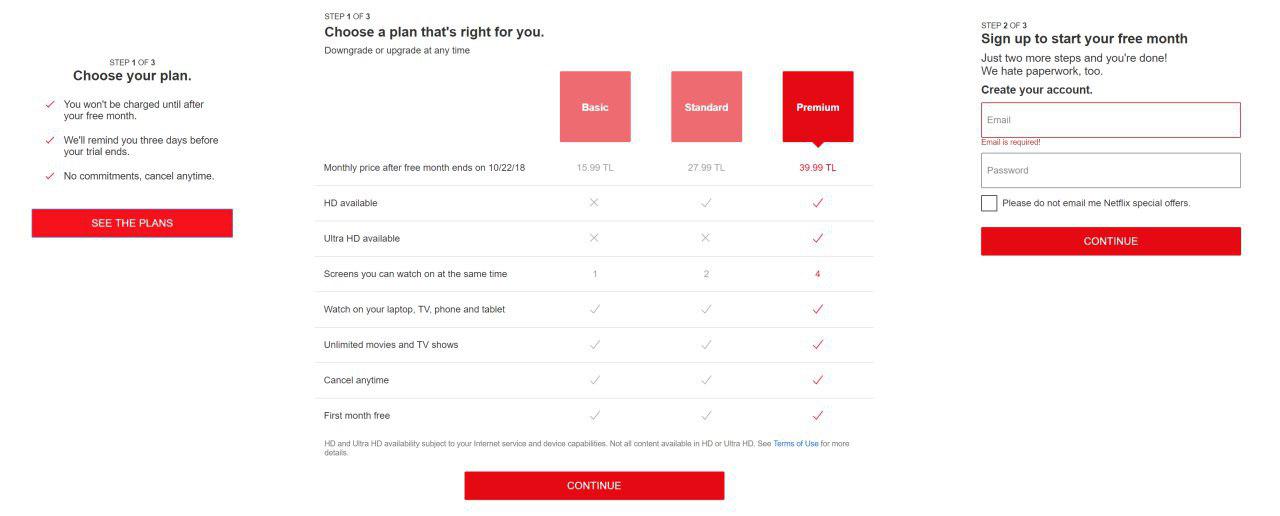Screen dimensions: 1280x516
Task: Click the Premium price 39.99 TL
Action: (818, 168)
